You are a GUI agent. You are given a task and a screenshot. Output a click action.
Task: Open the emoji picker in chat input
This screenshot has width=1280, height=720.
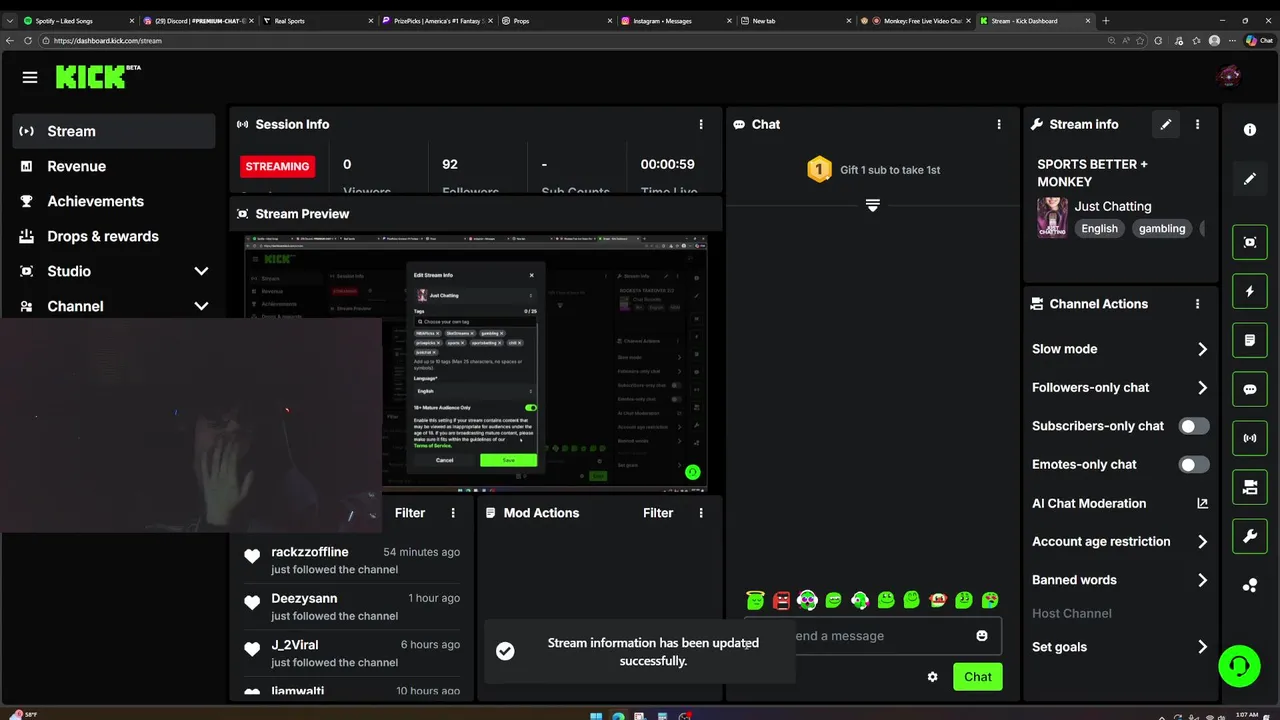(982, 636)
